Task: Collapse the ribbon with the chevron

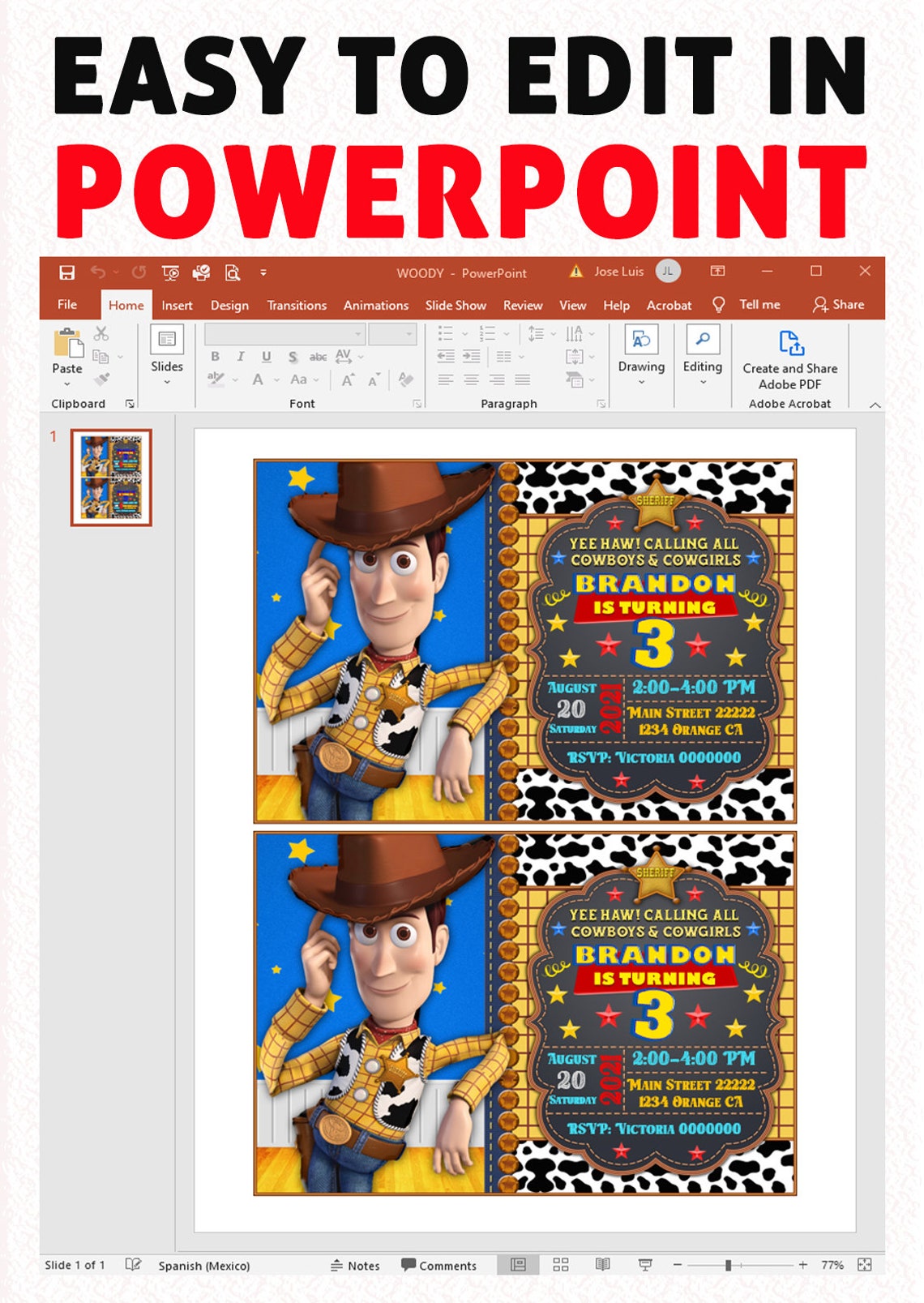Action: coord(875,405)
